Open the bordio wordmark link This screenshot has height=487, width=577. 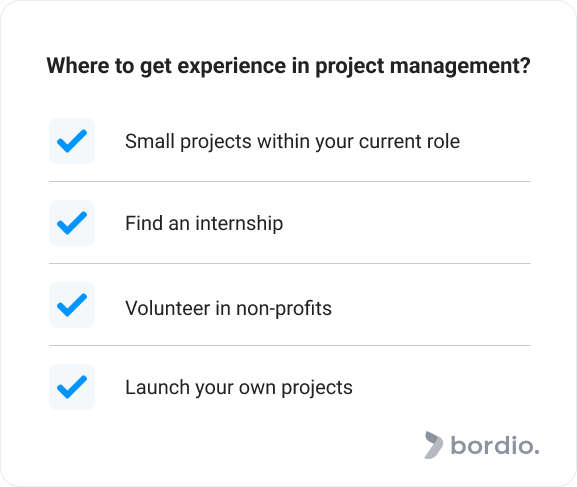pyautogui.click(x=495, y=446)
